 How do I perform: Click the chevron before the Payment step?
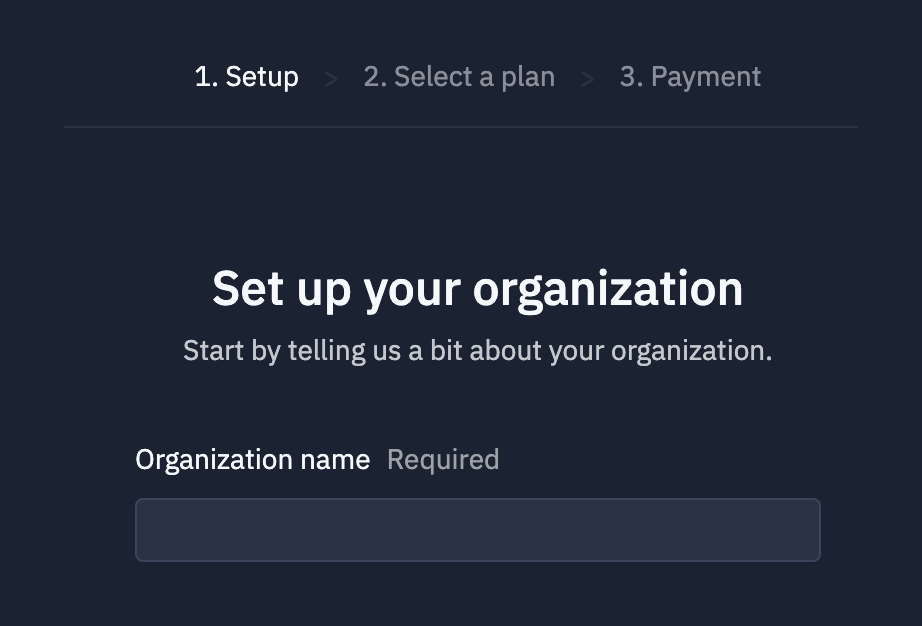[x=587, y=78]
